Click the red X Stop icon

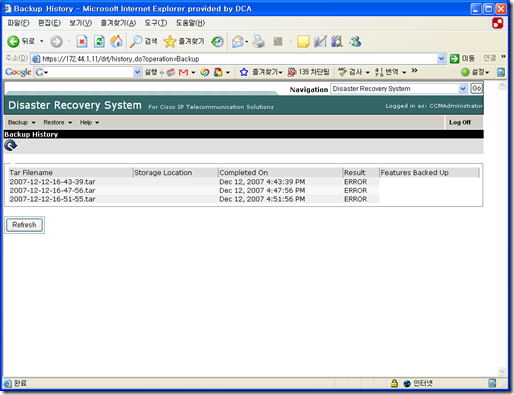pos(82,42)
